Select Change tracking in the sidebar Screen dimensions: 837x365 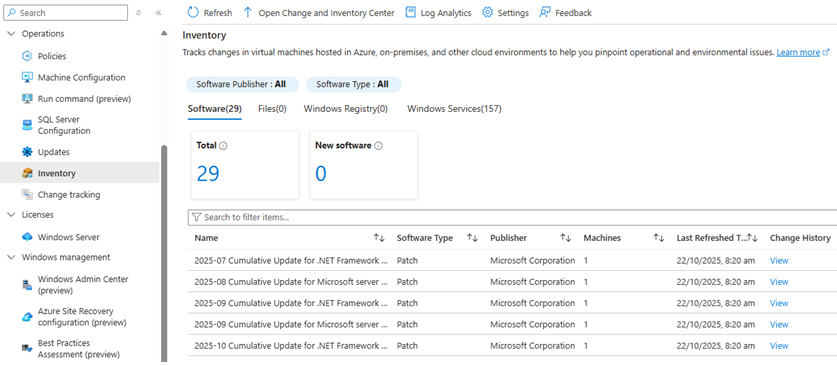[69, 195]
